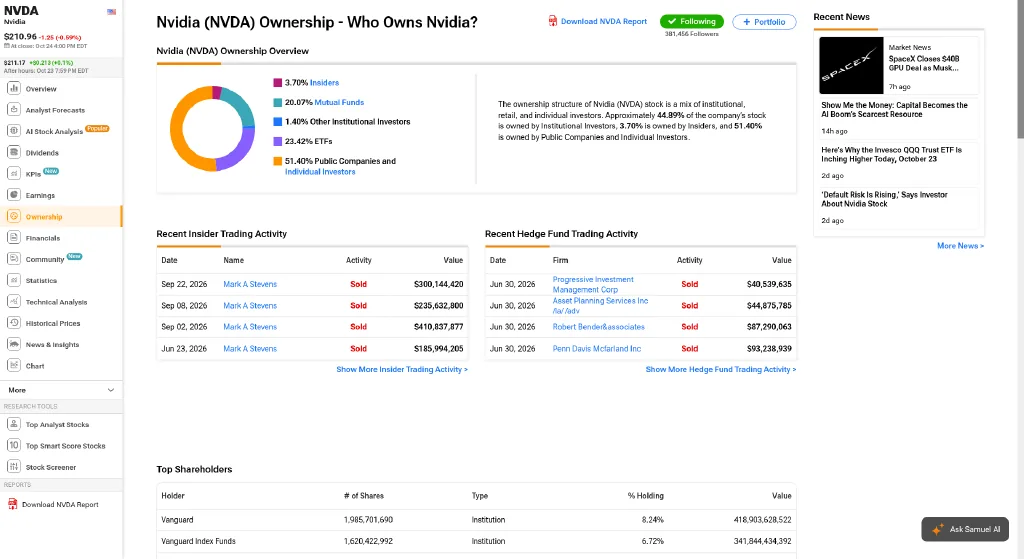The image size is (1024, 559).
Task: Click the ownership donut chart
Action: click(212, 129)
